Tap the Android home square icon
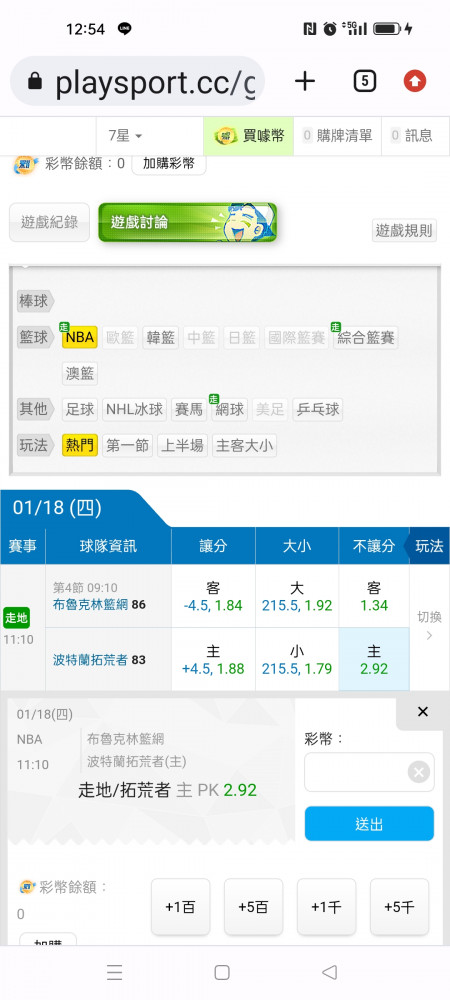Viewport: 450px width, 1000px height. tap(222, 972)
